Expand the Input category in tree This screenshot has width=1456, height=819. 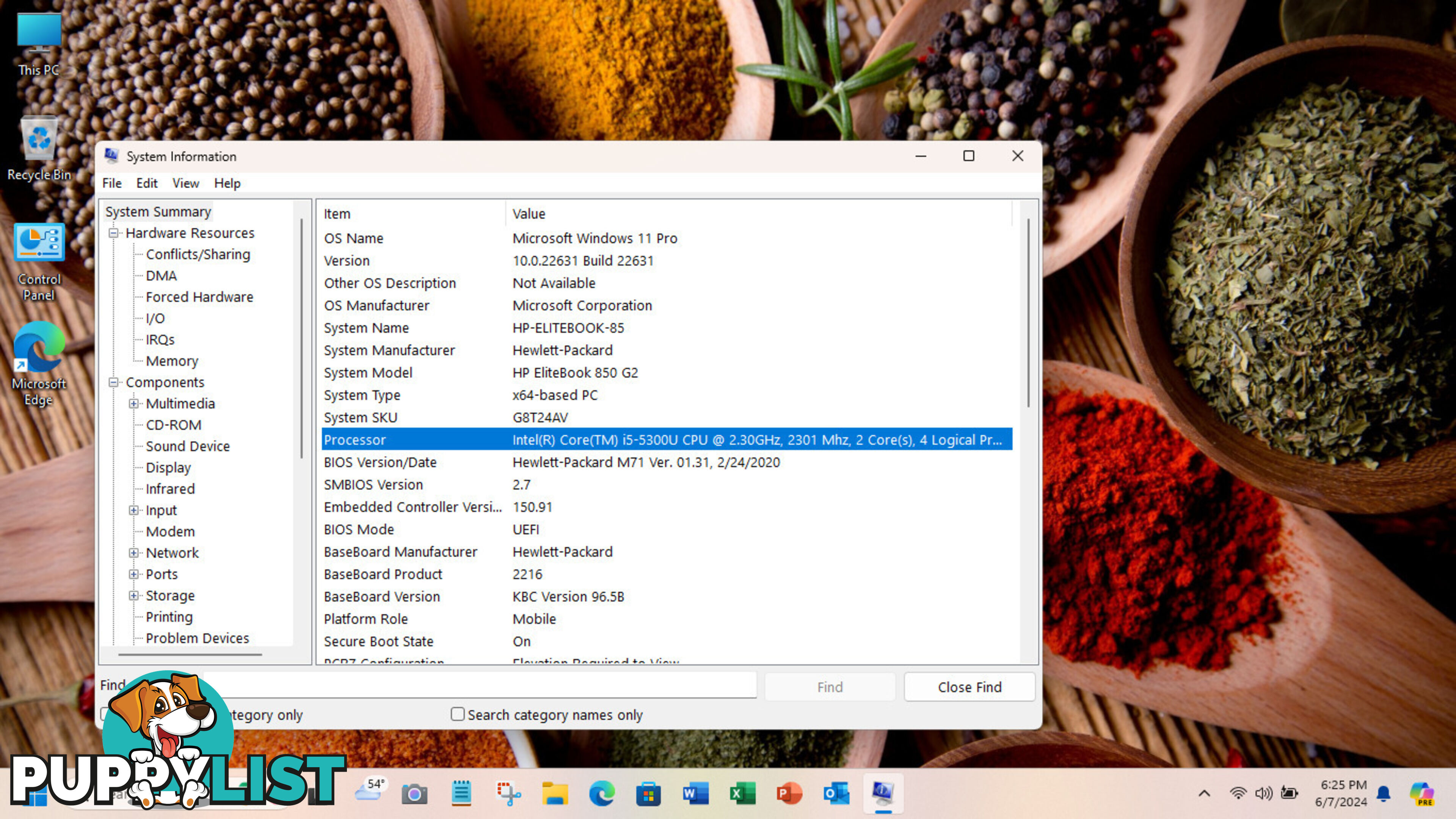[134, 510]
